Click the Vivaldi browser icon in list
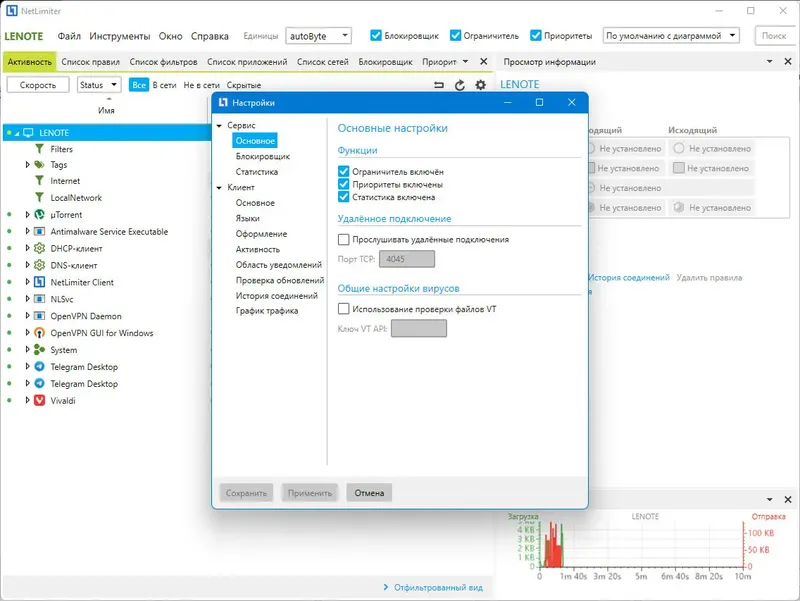800x601 pixels. click(x=39, y=400)
